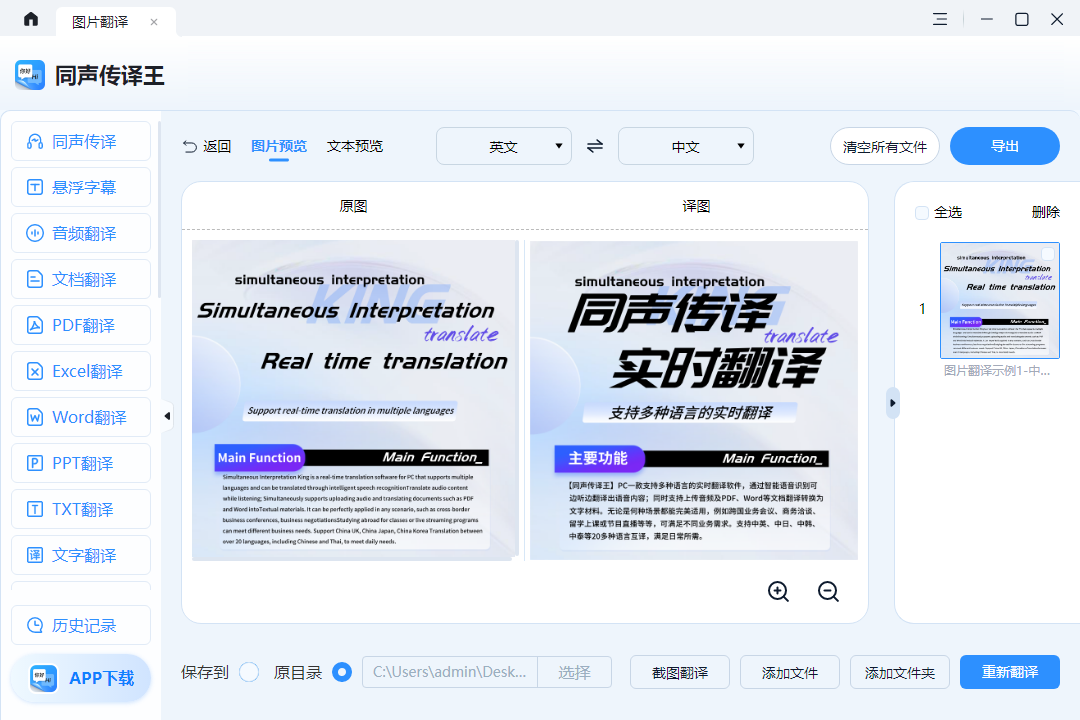Open 文字翻译 in the sidebar
The image size is (1080, 720).
81,555
